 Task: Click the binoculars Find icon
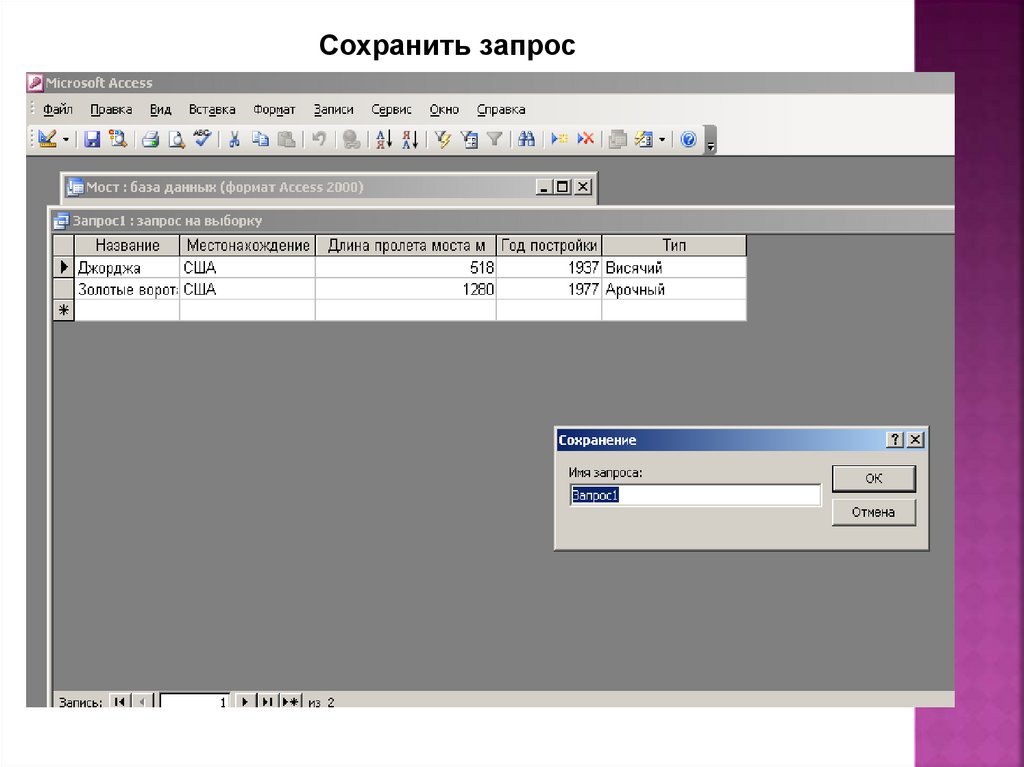point(527,140)
